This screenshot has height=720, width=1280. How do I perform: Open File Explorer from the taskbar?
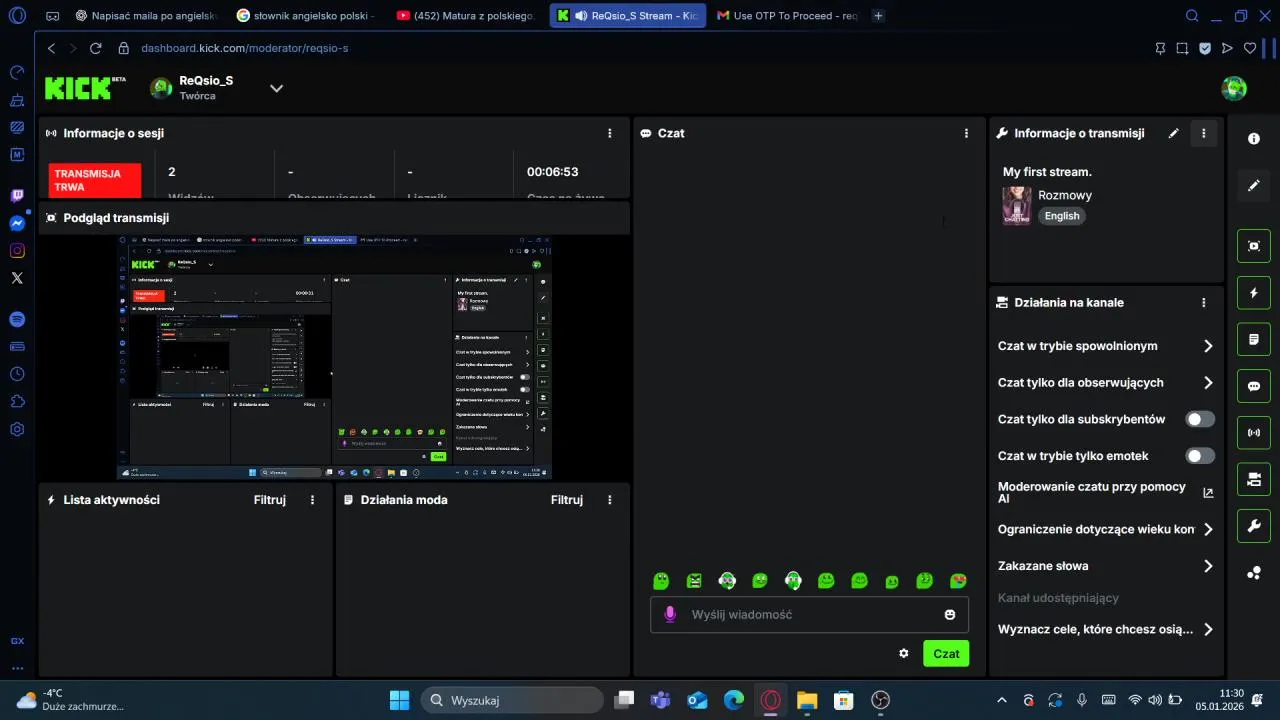[x=807, y=700]
